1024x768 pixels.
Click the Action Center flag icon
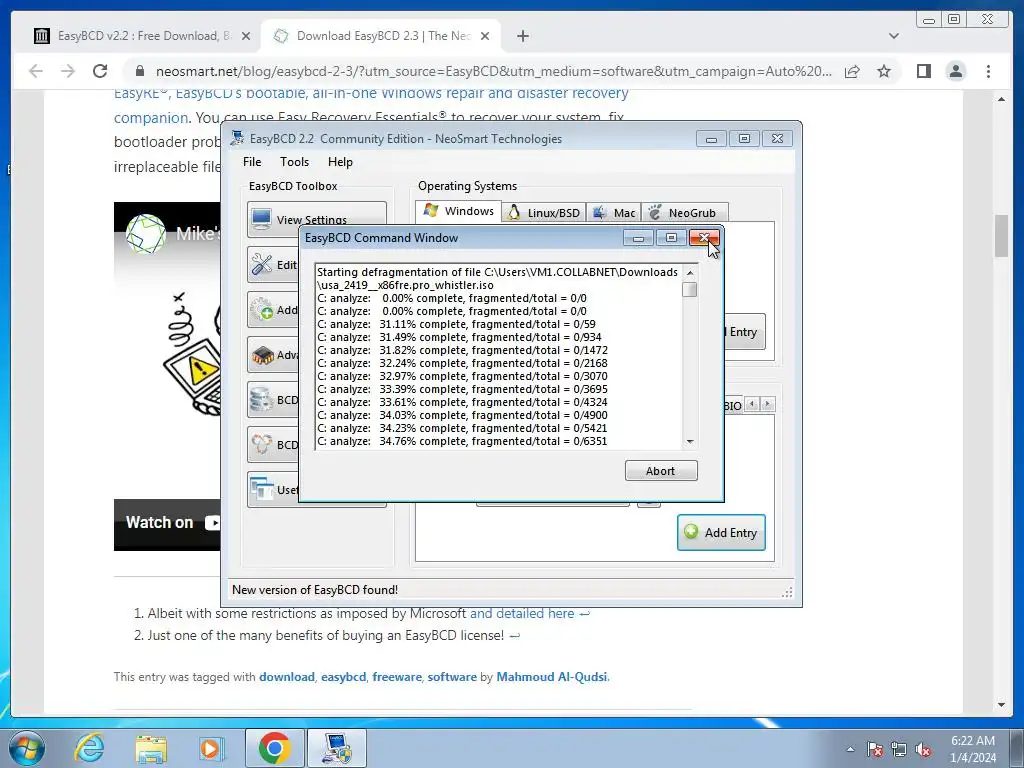pos(874,749)
